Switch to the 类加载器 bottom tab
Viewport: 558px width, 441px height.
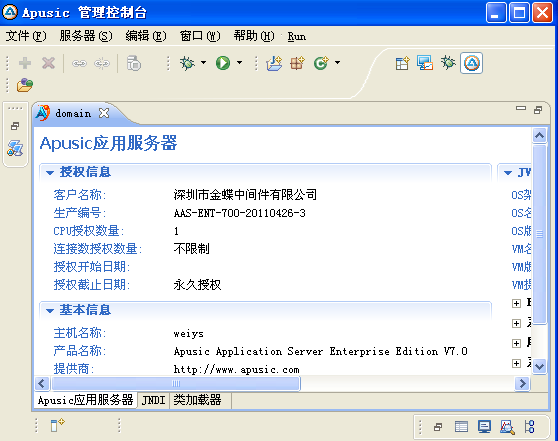coord(197,400)
